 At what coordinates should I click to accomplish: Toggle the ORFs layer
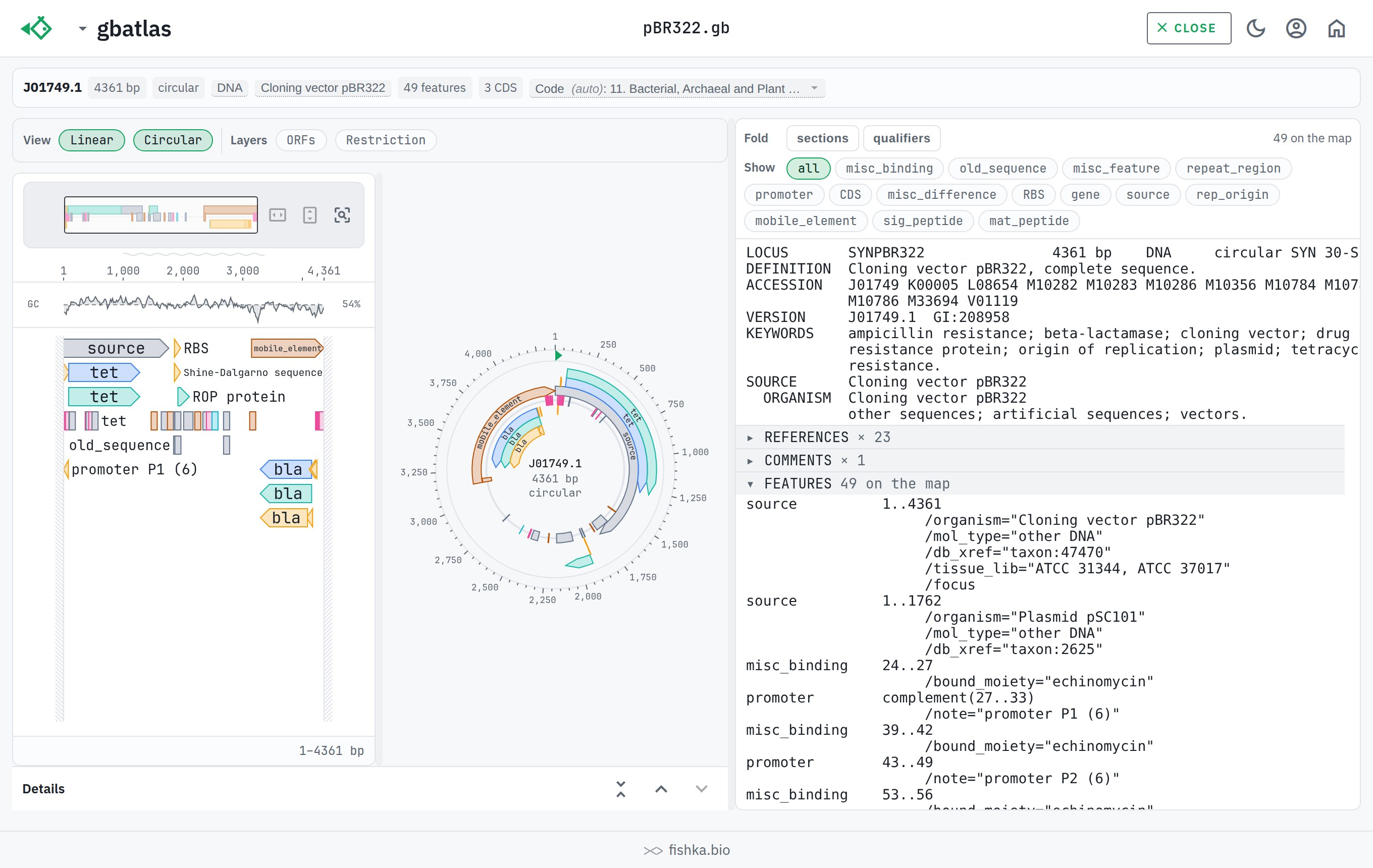click(x=301, y=140)
